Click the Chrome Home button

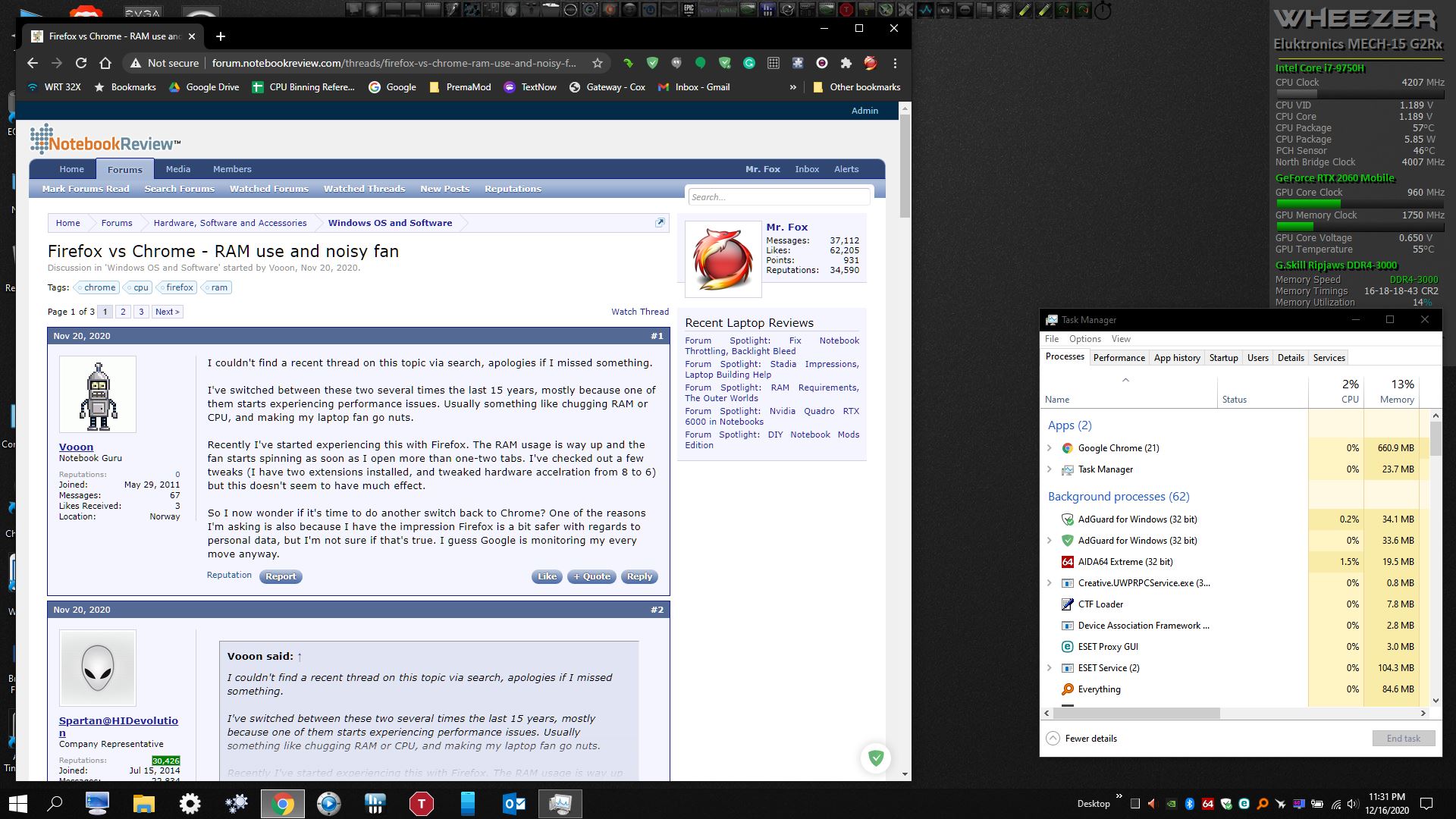105,63
